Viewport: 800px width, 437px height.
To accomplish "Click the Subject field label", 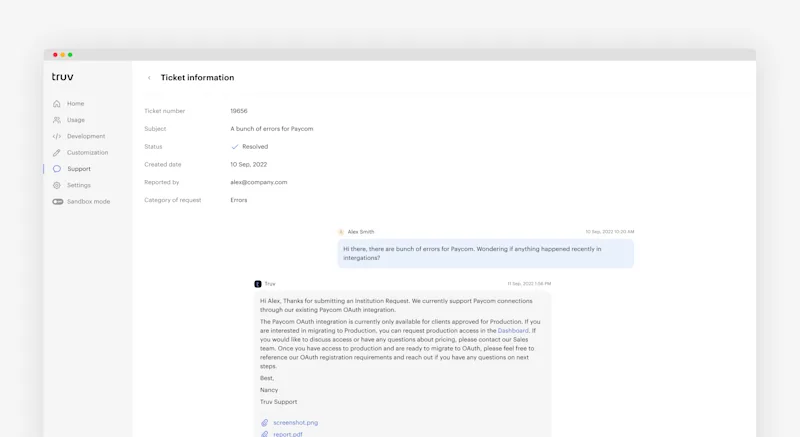I will [155, 128].
